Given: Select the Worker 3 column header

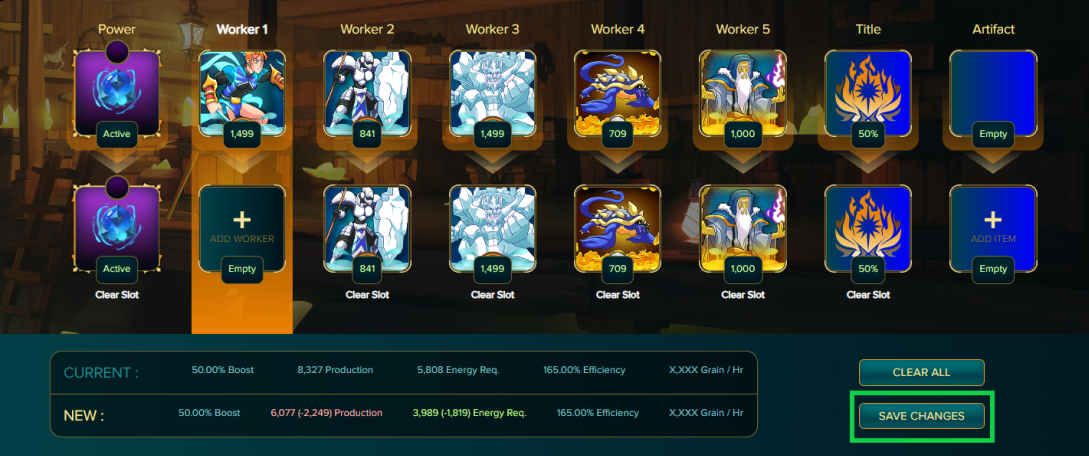Looking at the screenshot, I should click(x=492, y=29).
